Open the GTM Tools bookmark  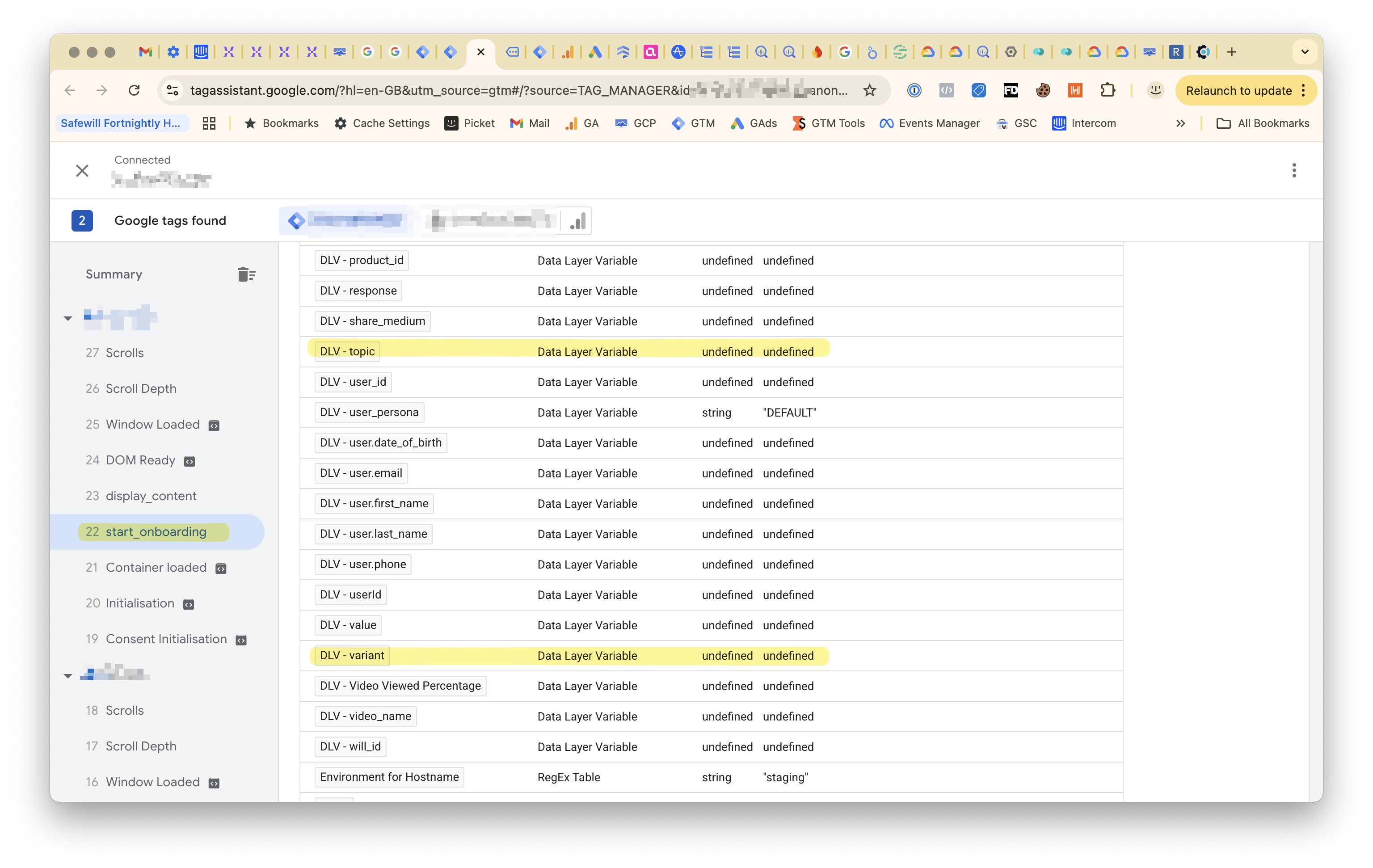click(829, 123)
